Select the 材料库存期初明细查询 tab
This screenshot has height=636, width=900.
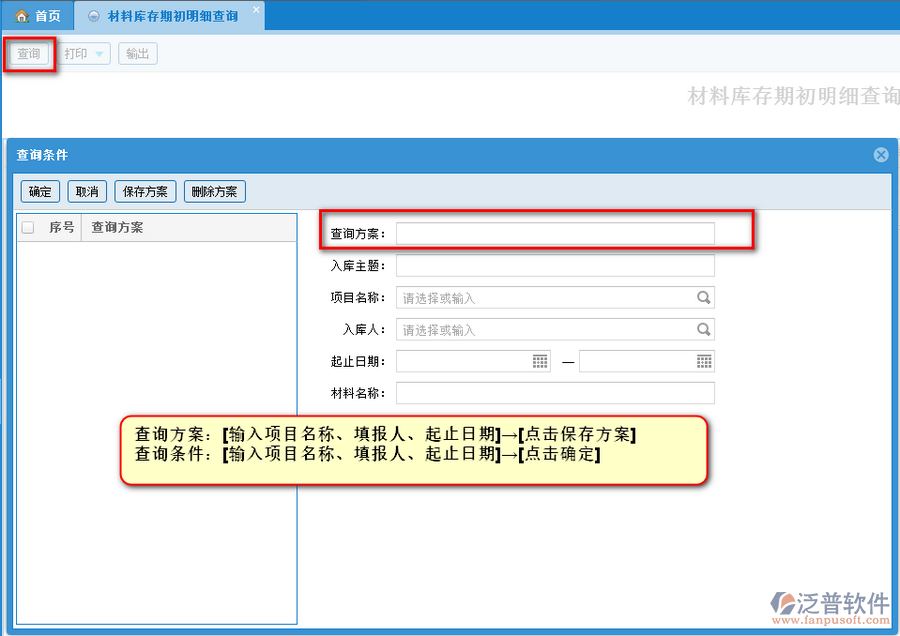click(x=170, y=15)
